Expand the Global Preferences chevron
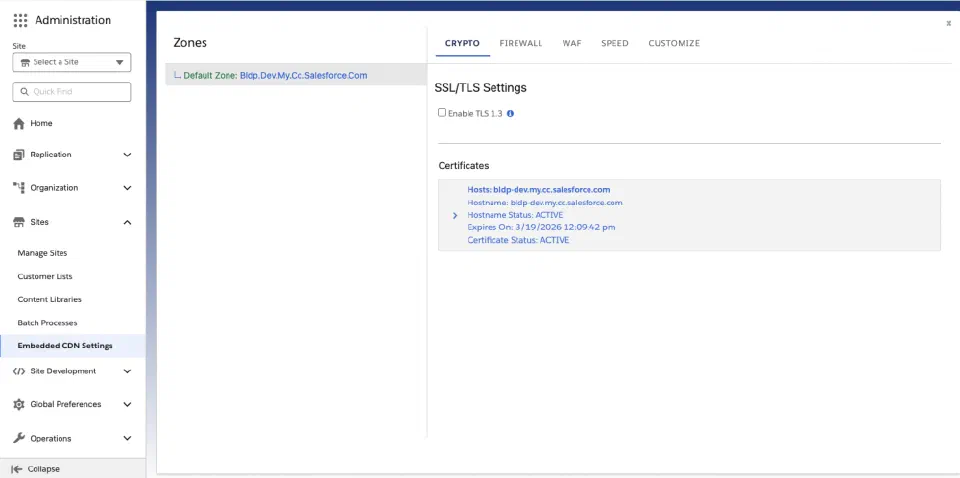960x478 pixels. 127,405
